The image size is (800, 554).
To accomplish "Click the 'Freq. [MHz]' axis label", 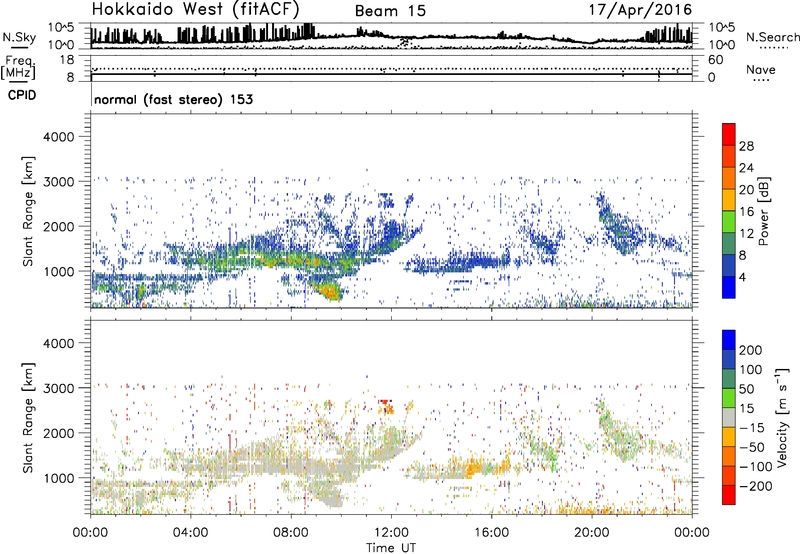I will tap(18, 67).
